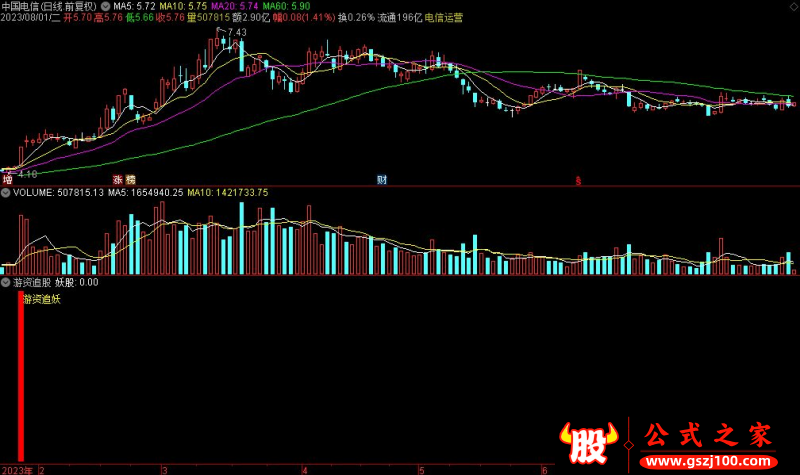This screenshot has height=475, width=800.
Task: Click volume panel MA5: 1654940.25 label
Action: pos(145,193)
